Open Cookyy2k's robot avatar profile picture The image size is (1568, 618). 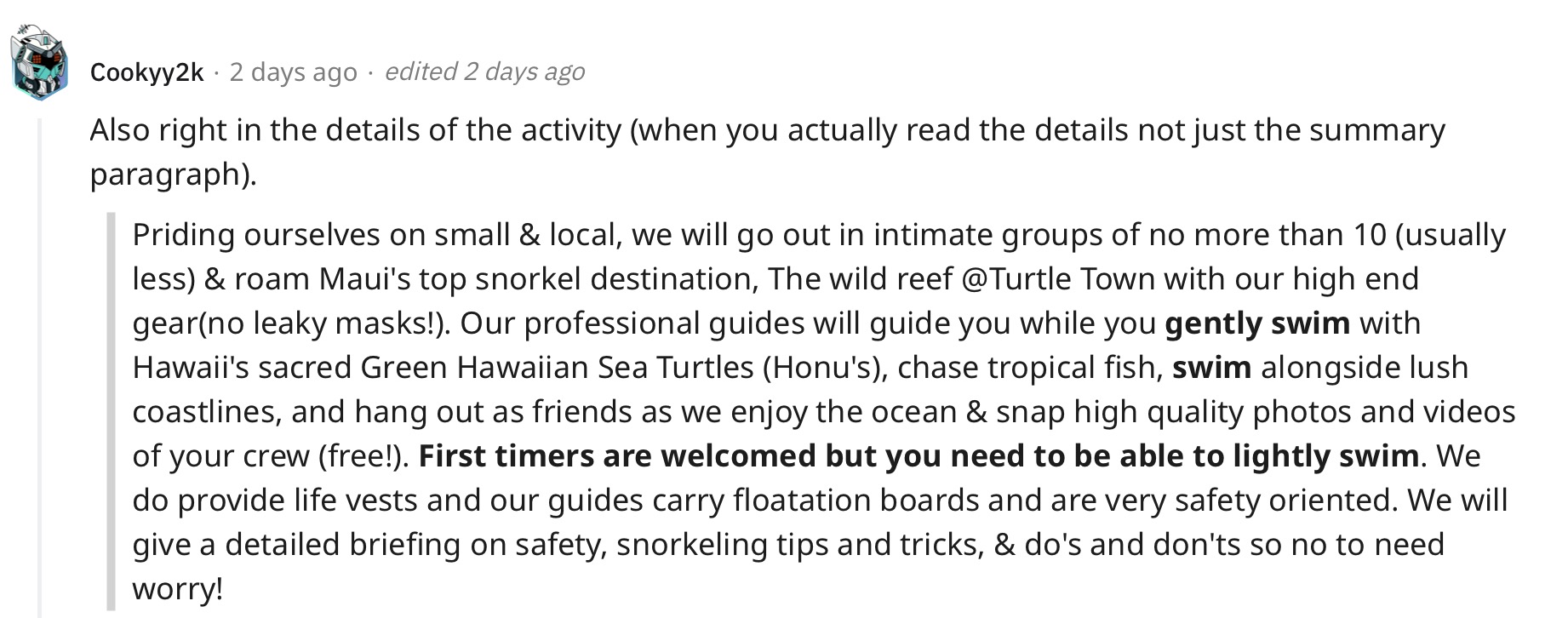coord(39,62)
